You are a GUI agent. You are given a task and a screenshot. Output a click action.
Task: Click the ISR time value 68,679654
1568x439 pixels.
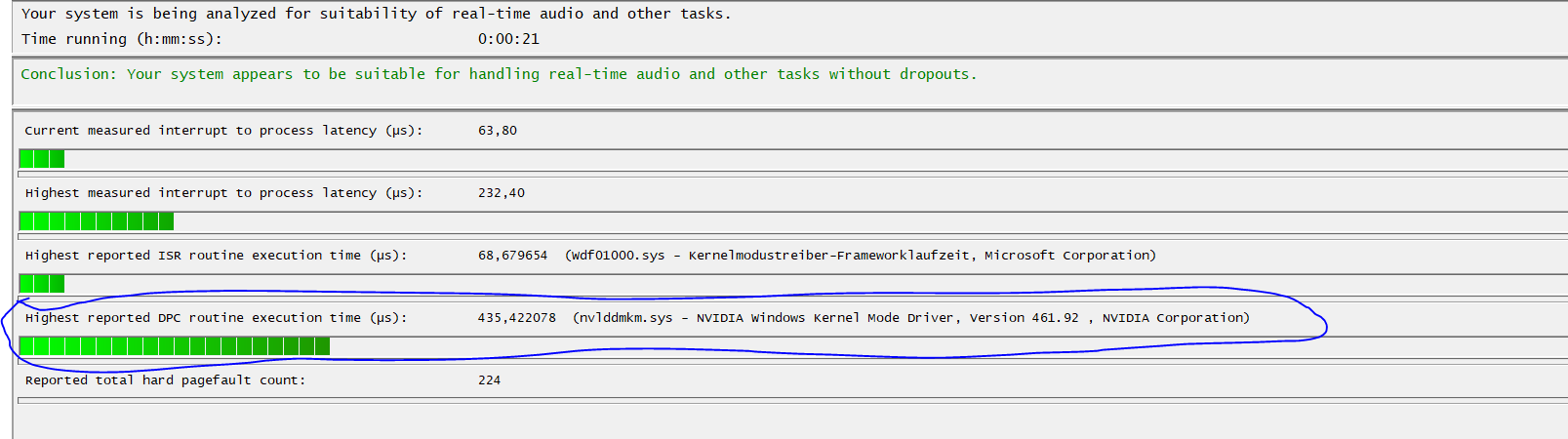pyautogui.click(x=512, y=256)
